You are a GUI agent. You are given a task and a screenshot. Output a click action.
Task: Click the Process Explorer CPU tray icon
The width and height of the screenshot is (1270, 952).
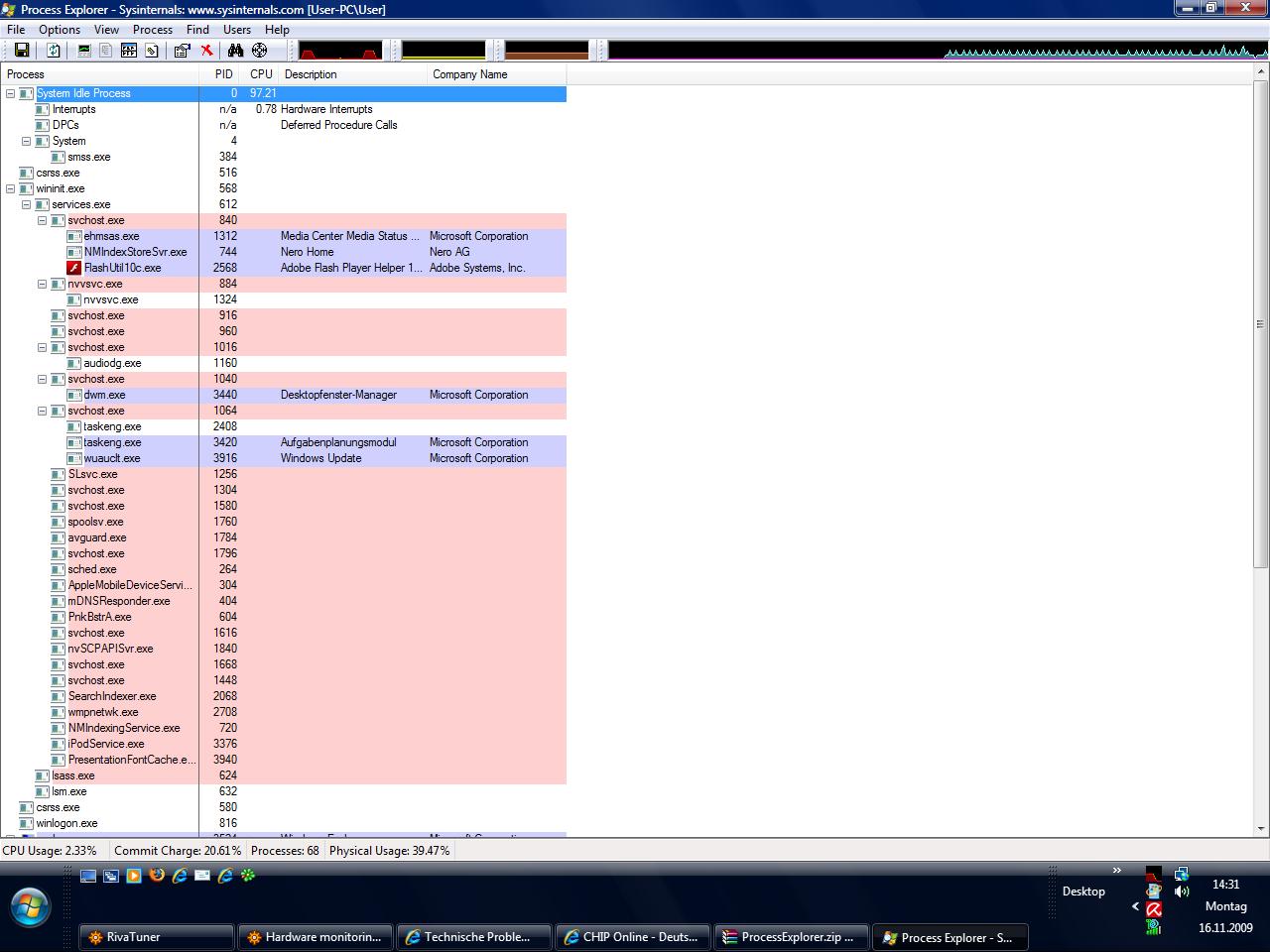pyautogui.click(x=1154, y=874)
